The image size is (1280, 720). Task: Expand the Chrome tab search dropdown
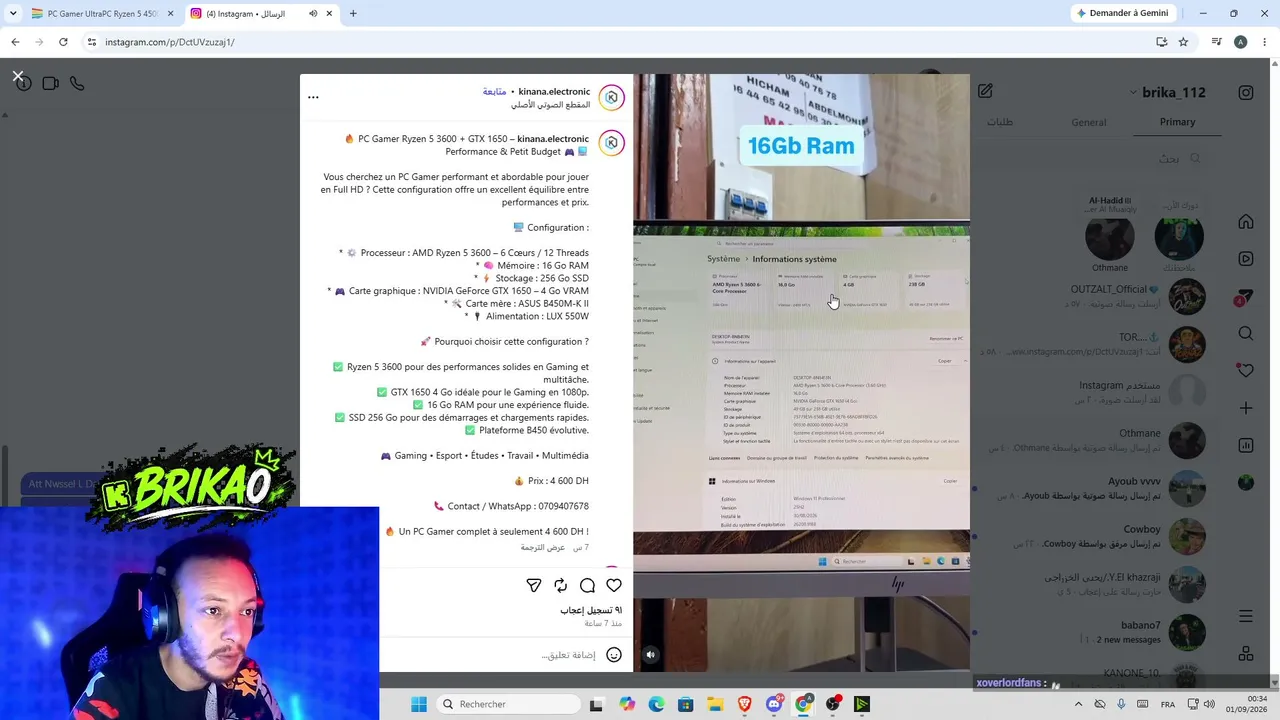tap(11, 14)
